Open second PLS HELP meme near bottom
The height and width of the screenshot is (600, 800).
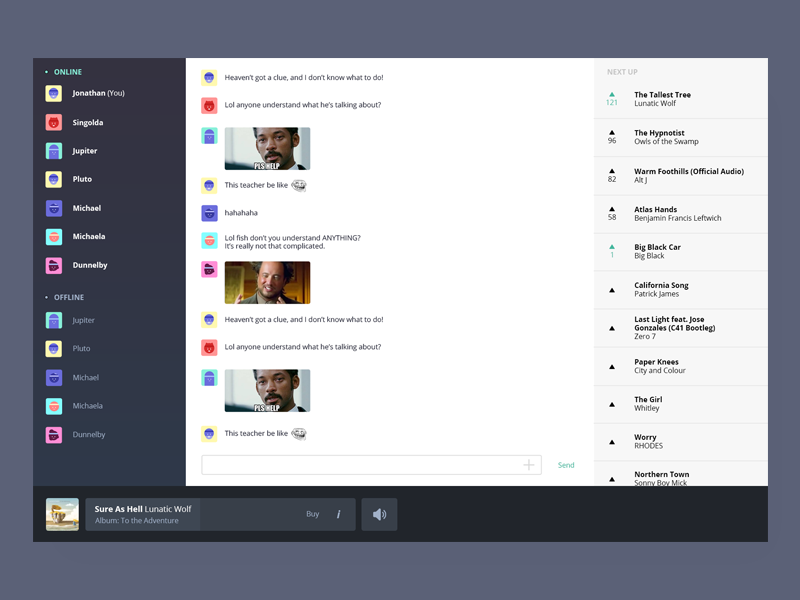click(x=267, y=391)
